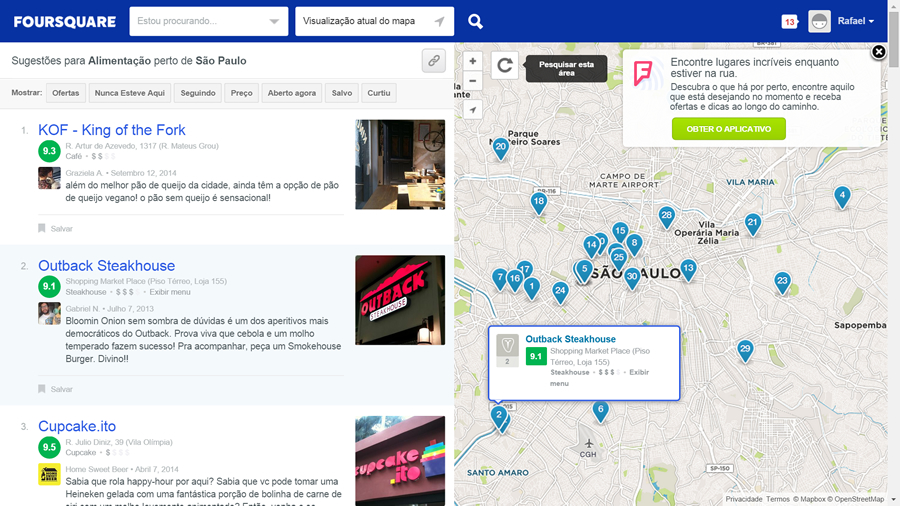The height and width of the screenshot is (506, 900).
Task: Click the Termos link on map footer
Action: [777, 499]
